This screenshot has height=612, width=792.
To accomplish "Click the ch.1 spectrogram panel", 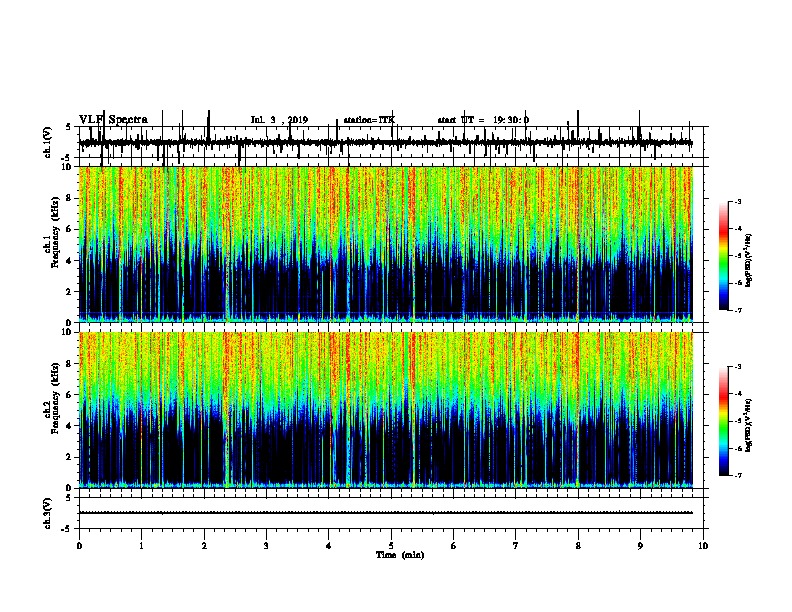I will pos(386,244).
